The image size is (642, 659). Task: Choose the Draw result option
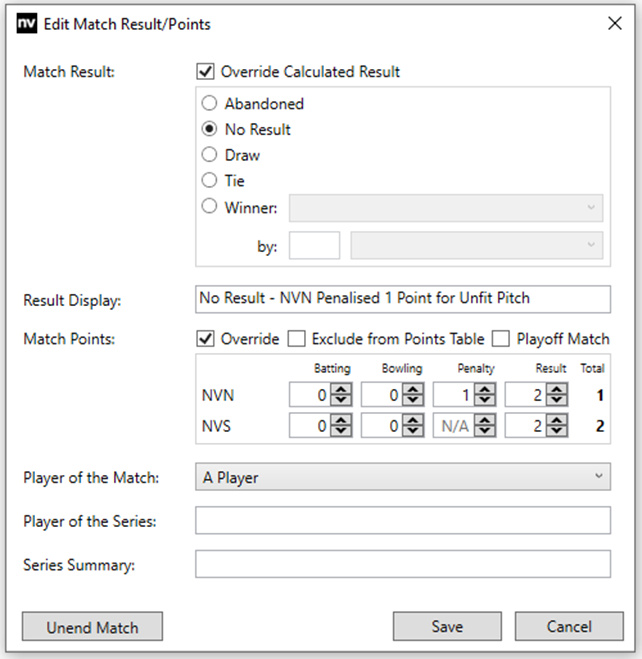click(209, 155)
